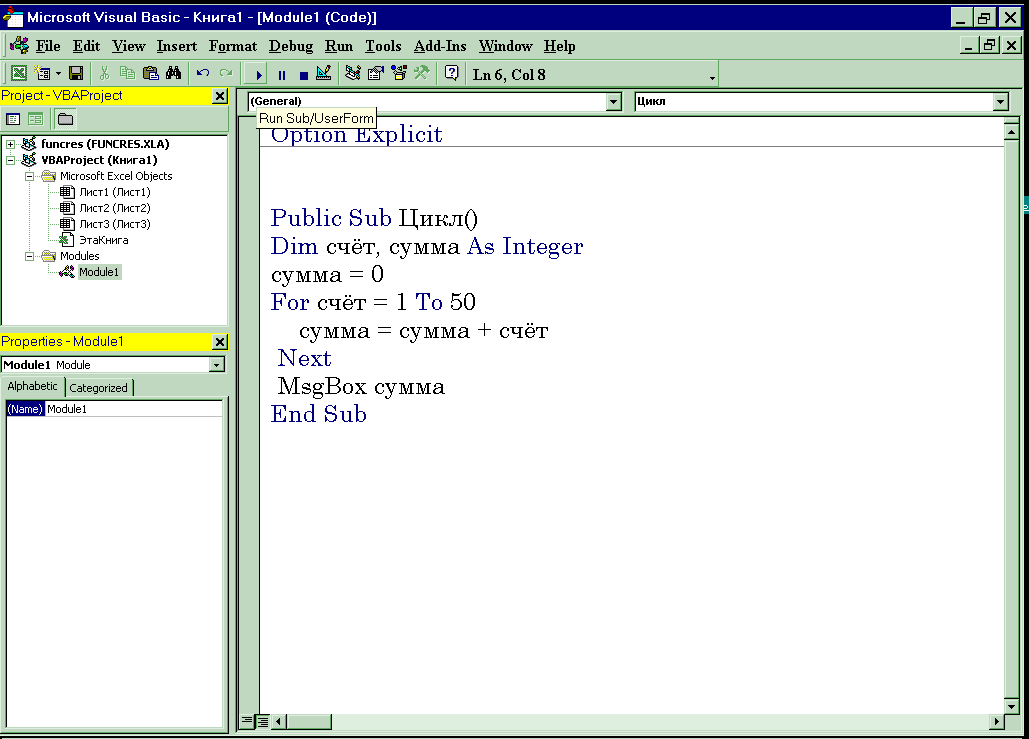
Task: Switch to Microsoft Excel view icon
Action: tap(19, 74)
